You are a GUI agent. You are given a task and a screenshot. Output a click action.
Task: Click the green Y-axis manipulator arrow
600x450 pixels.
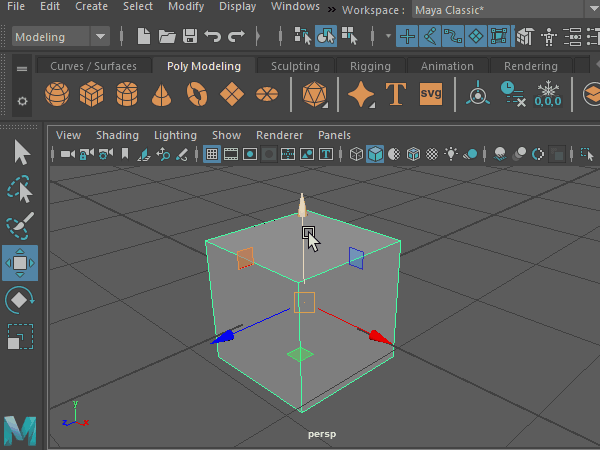tap(302, 207)
